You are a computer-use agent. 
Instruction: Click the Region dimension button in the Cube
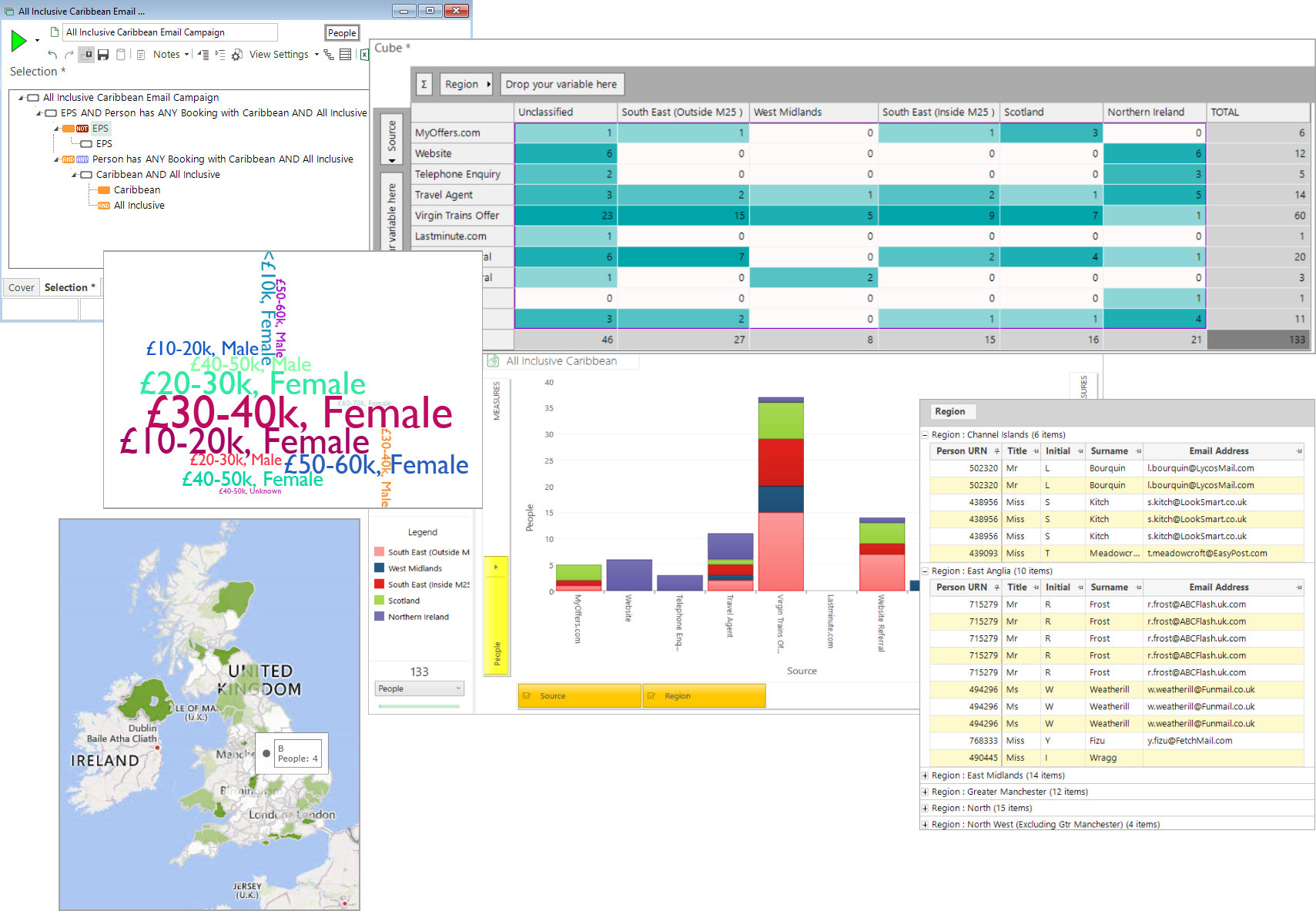point(467,84)
